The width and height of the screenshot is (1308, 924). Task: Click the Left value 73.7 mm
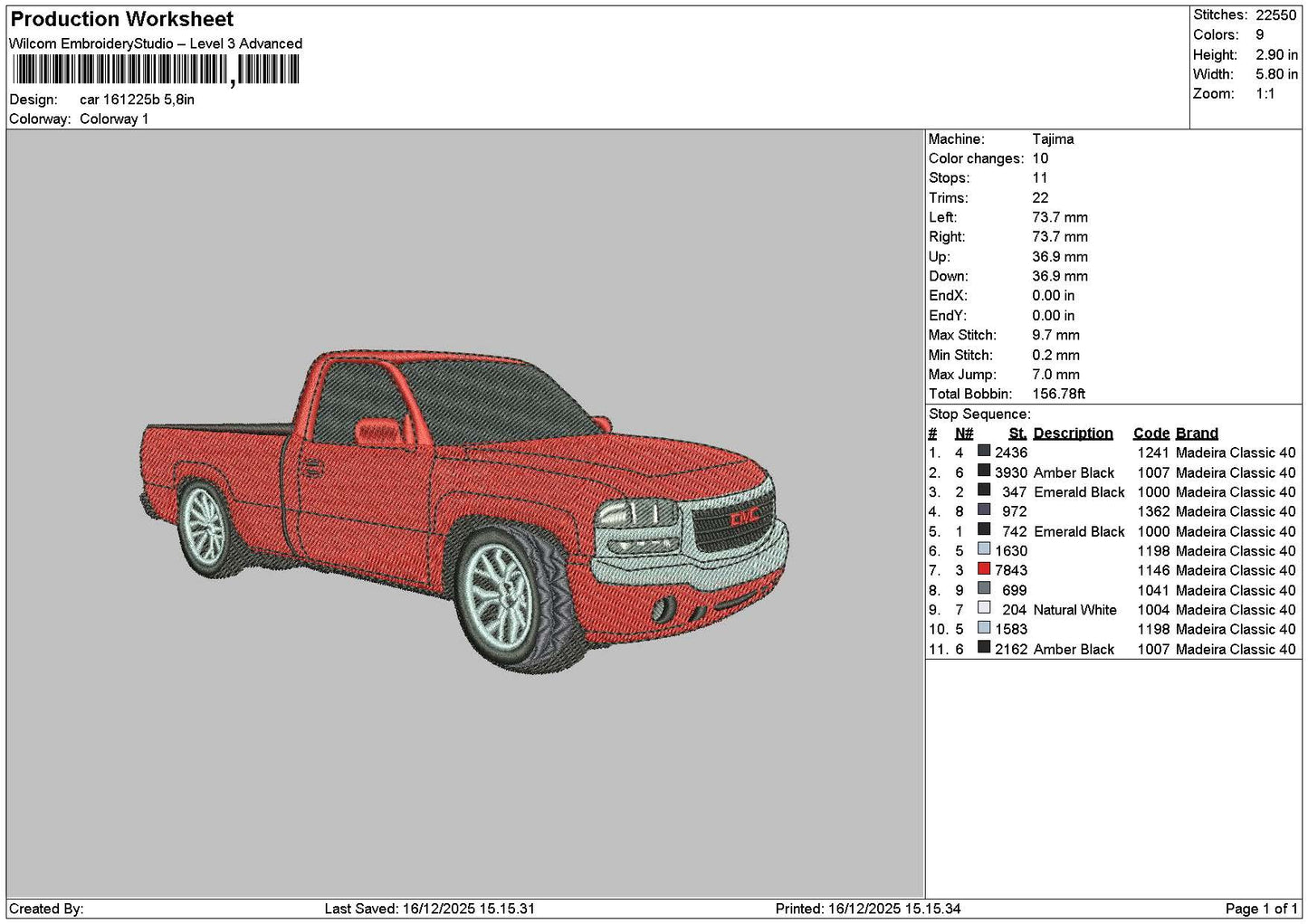[1060, 218]
